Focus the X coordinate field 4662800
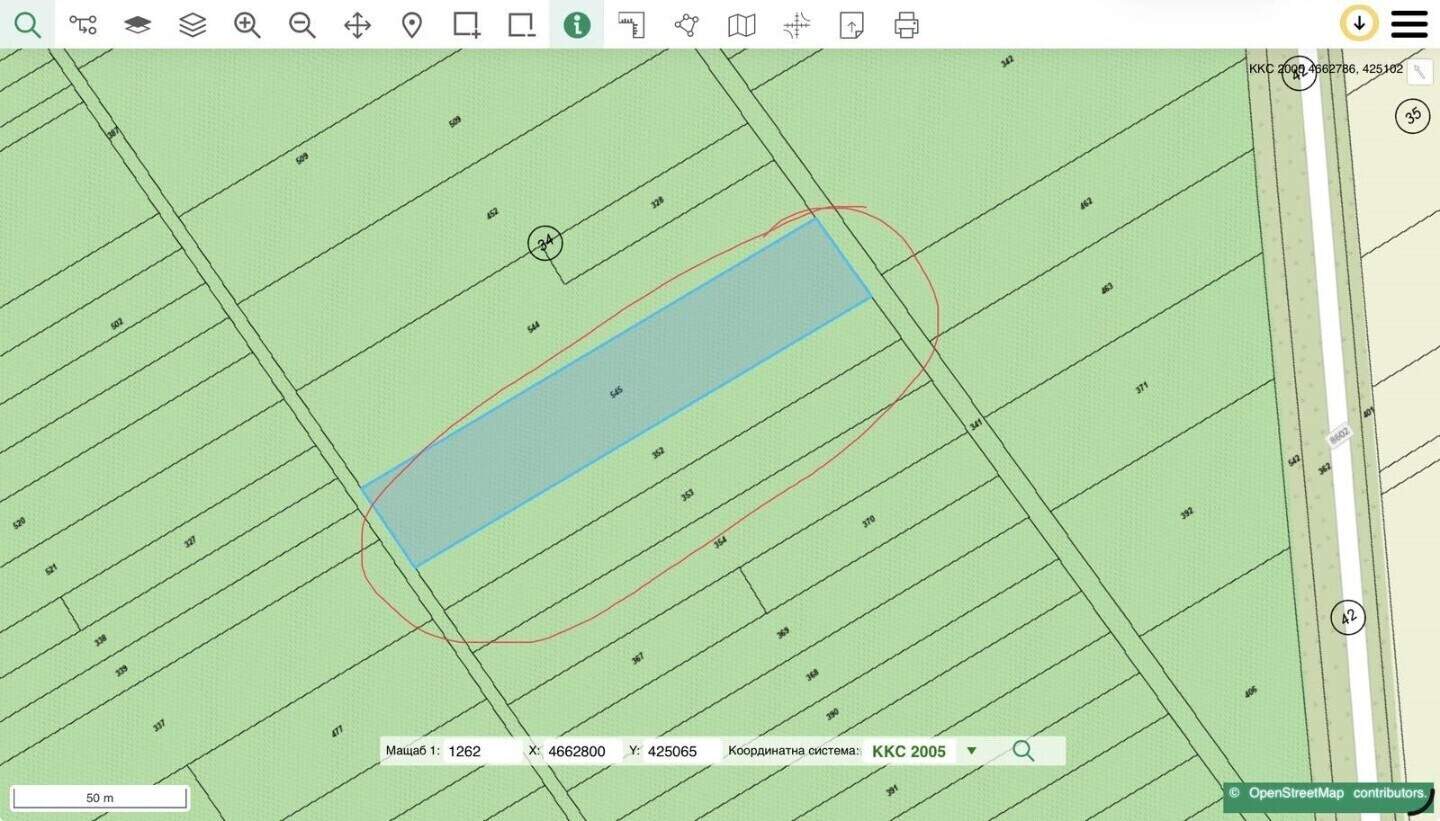 [x=583, y=751]
